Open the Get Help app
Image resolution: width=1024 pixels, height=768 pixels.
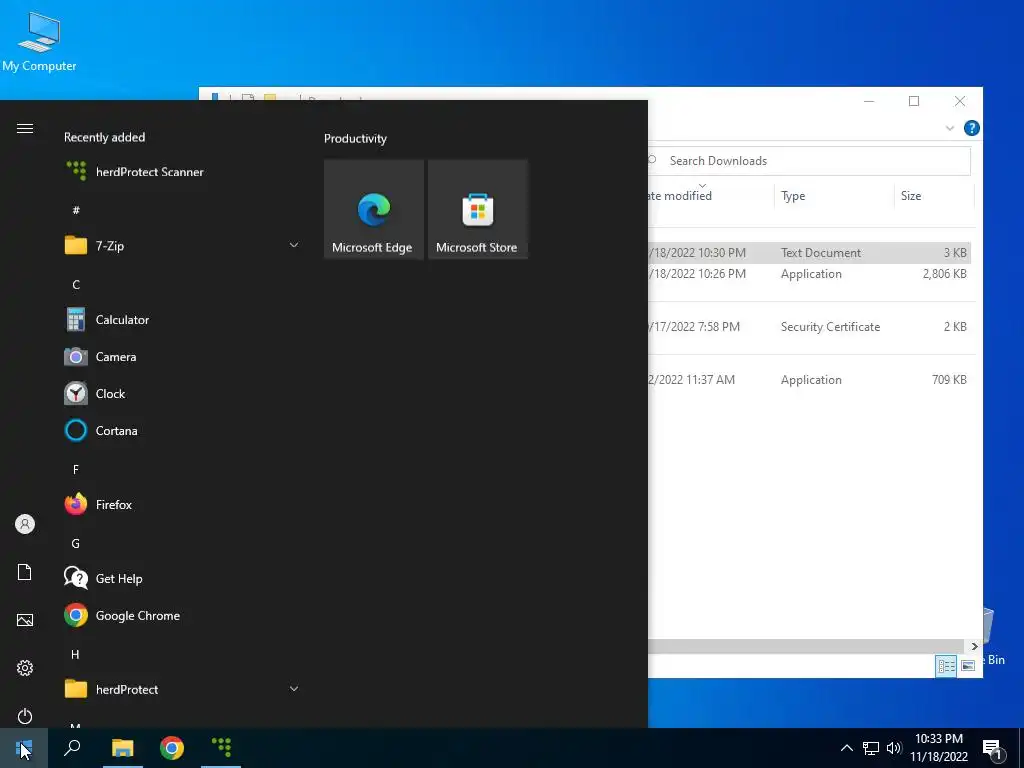pyautogui.click(x=104, y=578)
